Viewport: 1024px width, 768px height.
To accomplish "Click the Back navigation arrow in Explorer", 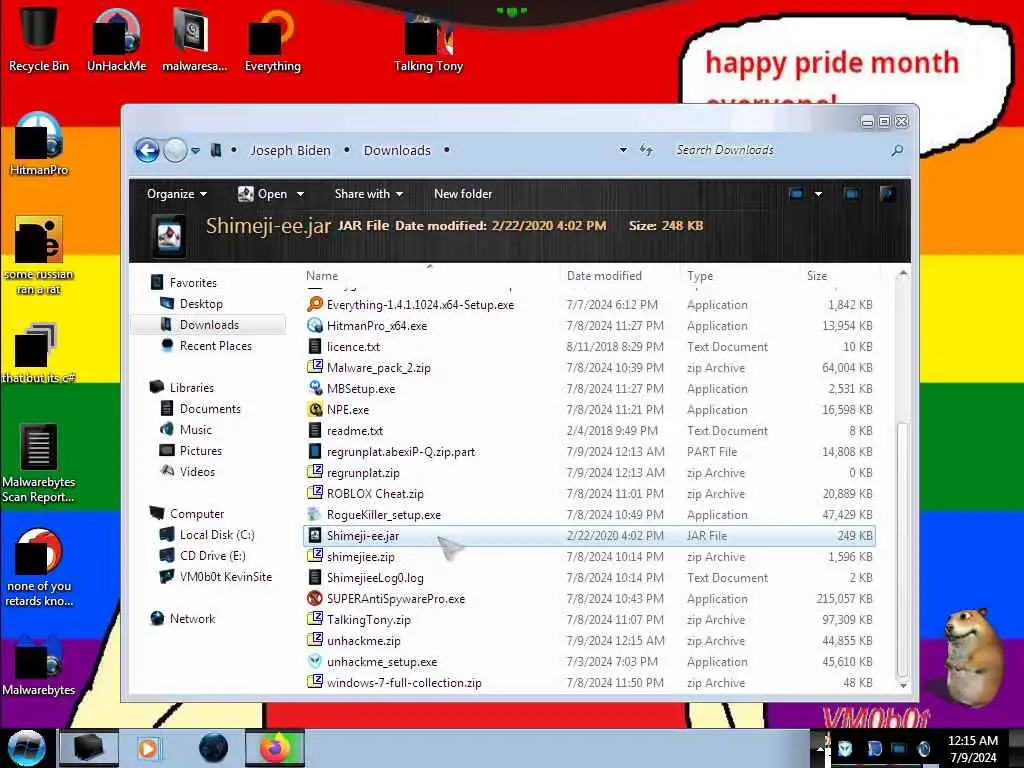I will [147, 151].
